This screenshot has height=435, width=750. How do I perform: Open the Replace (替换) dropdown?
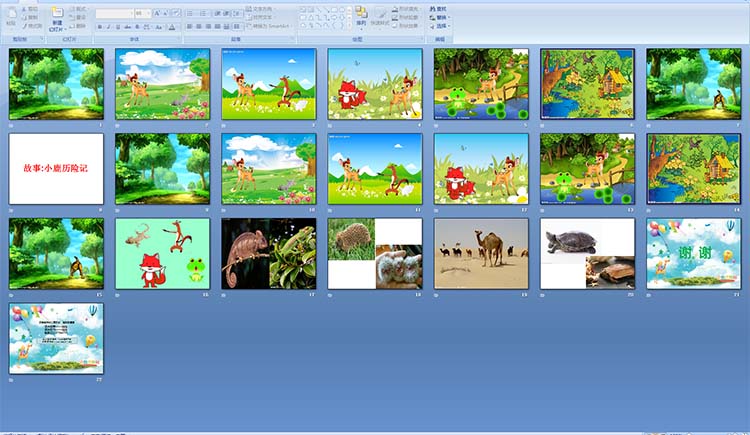pyautogui.click(x=439, y=17)
